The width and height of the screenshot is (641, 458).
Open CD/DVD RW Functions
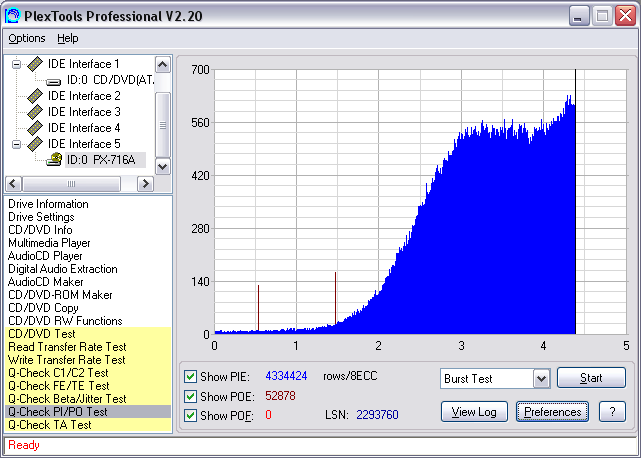click(65, 321)
